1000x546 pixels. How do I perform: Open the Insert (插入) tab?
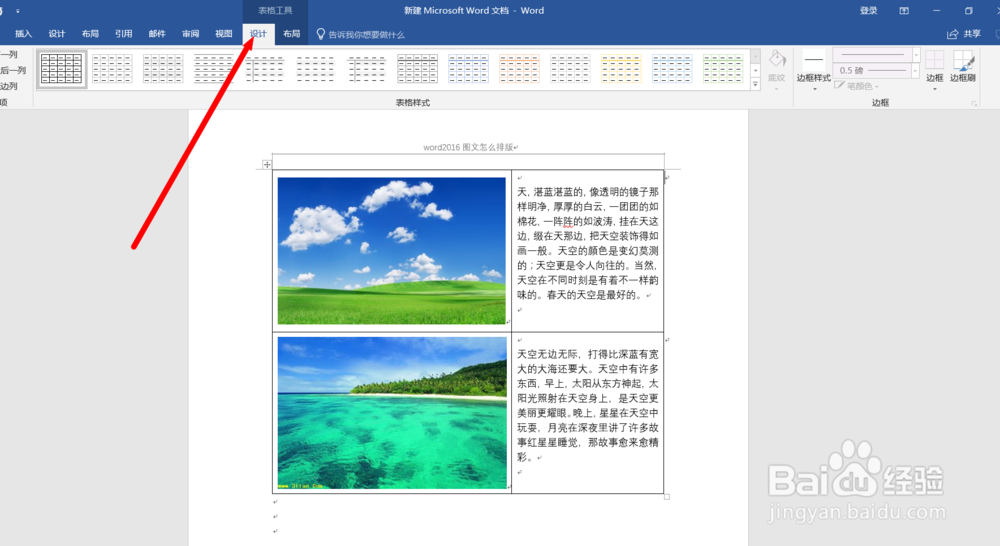pyautogui.click(x=24, y=34)
